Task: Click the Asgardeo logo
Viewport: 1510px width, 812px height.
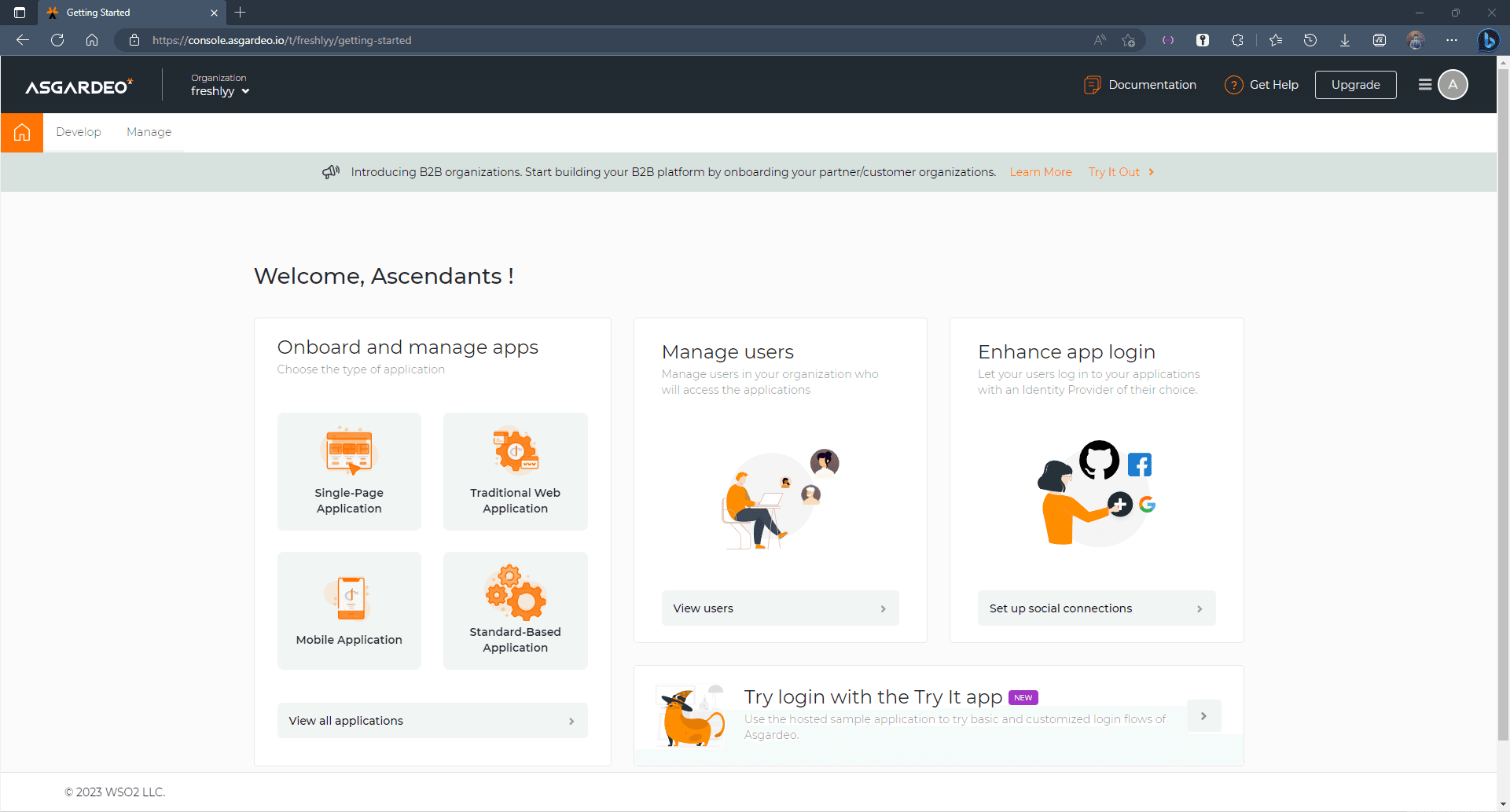Action: point(79,86)
